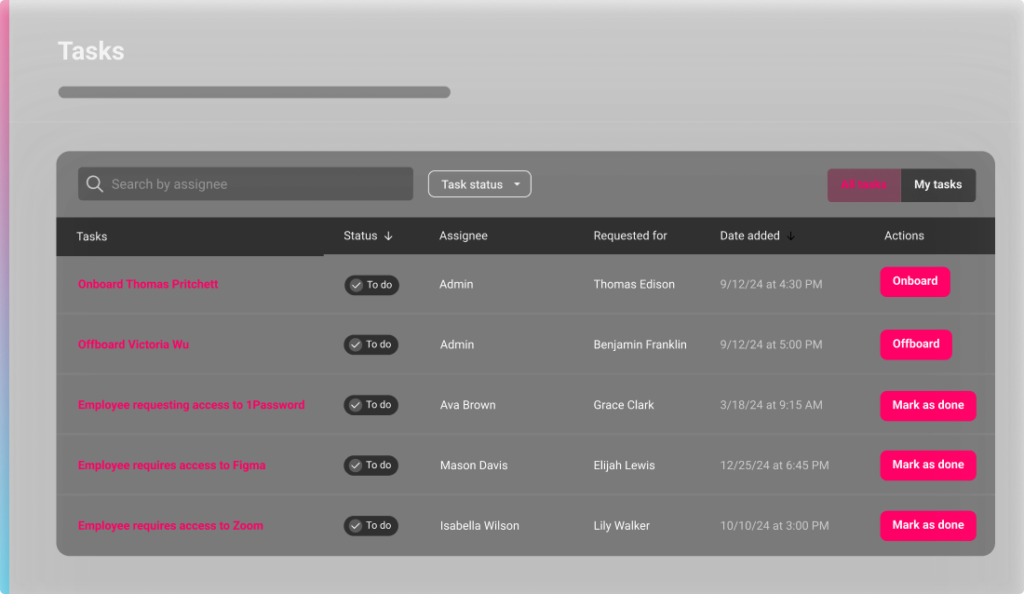Open the Task status dropdown
This screenshot has height=594, width=1024.
click(479, 184)
